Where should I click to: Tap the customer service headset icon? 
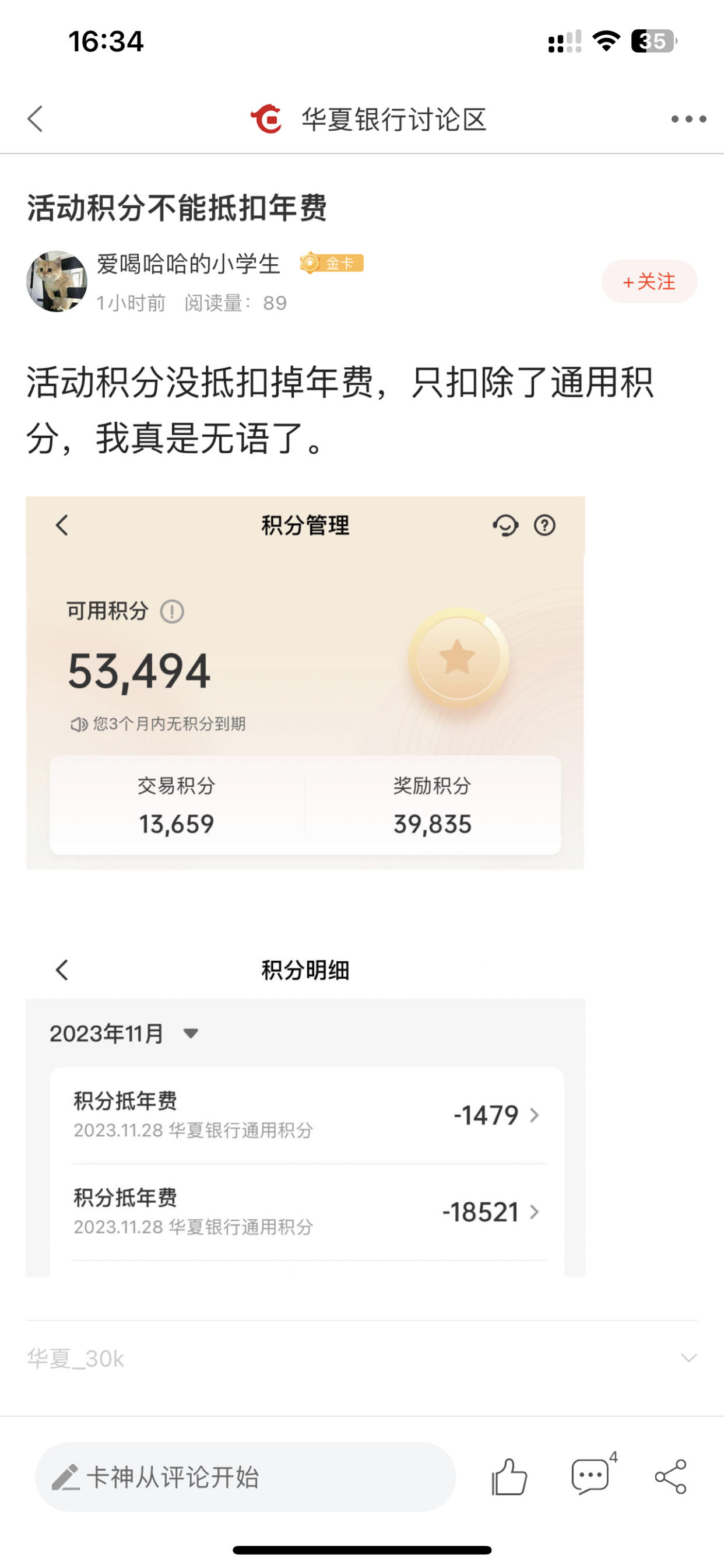click(x=505, y=526)
